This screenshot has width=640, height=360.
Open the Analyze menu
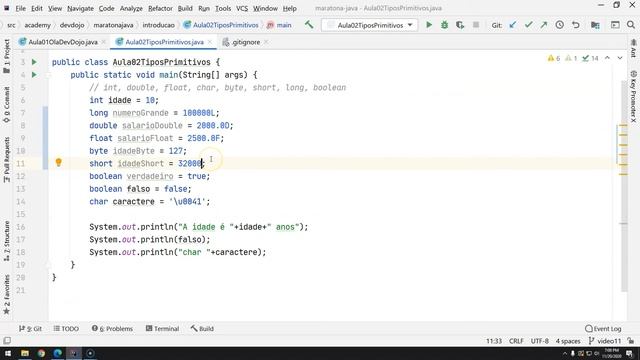tap(131, 8)
